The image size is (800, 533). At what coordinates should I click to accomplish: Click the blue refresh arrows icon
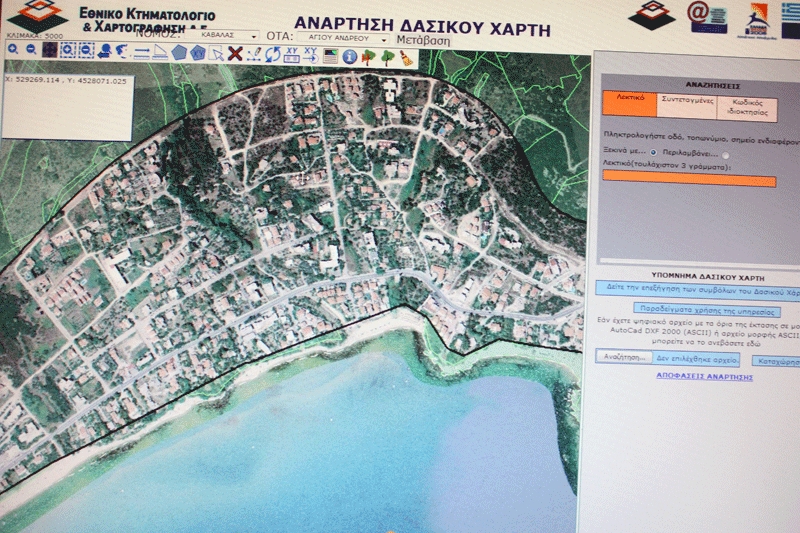(x=272, y=54)
